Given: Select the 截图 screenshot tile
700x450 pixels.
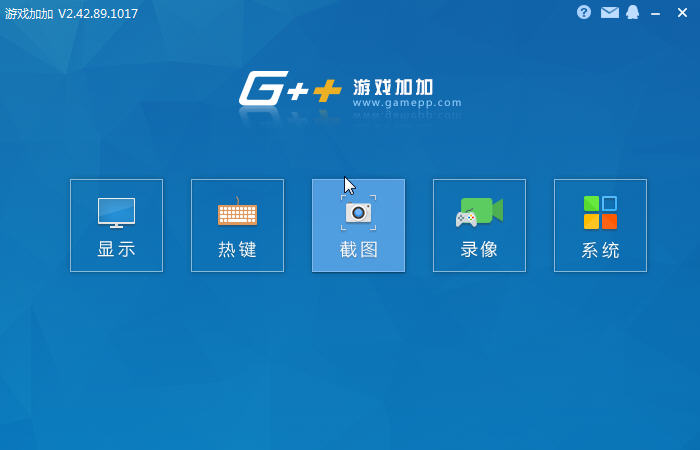Looking at the screenshot, I should tap(358, 225).
